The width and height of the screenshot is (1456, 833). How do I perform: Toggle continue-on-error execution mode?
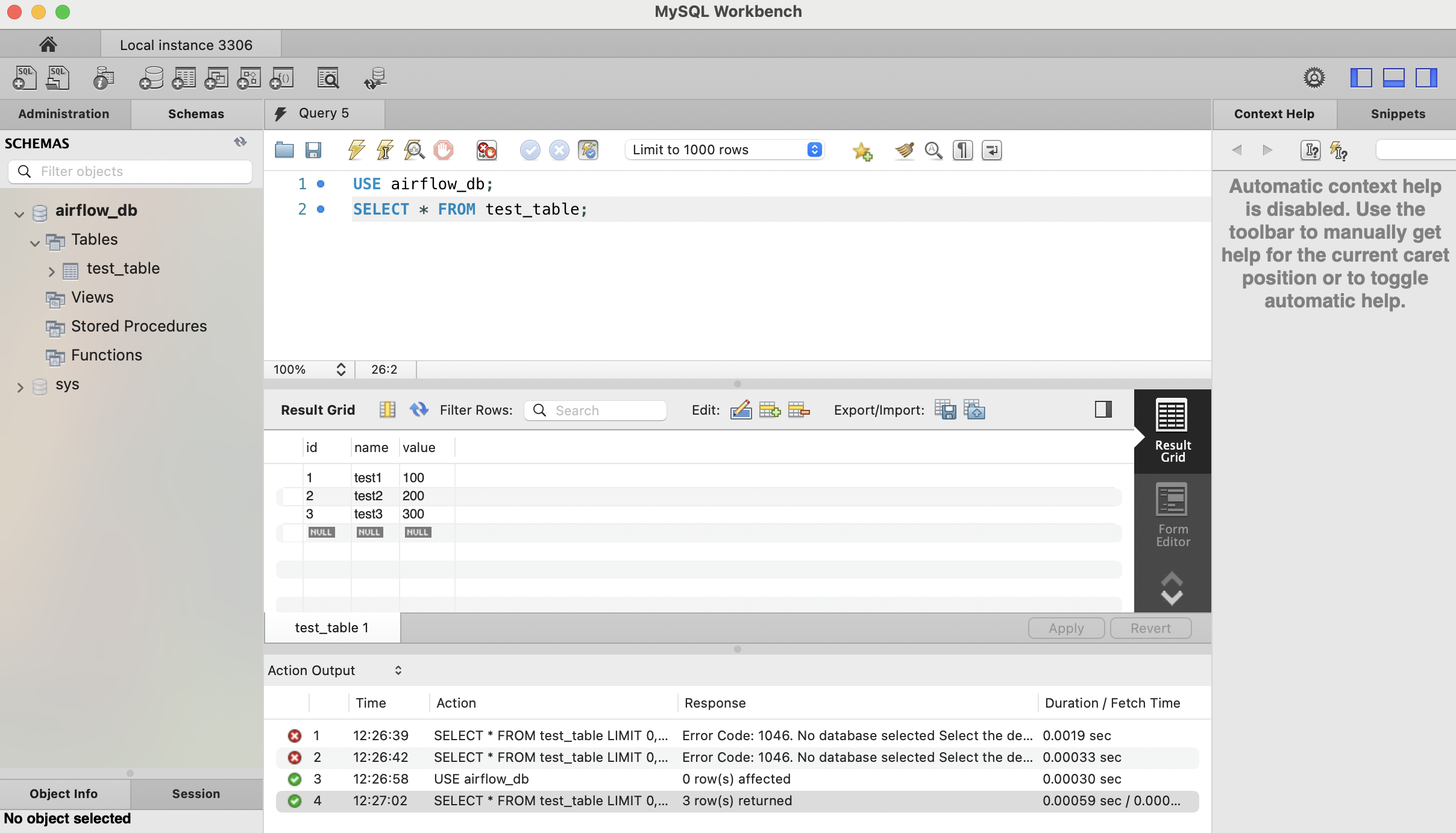pos(487,150)
